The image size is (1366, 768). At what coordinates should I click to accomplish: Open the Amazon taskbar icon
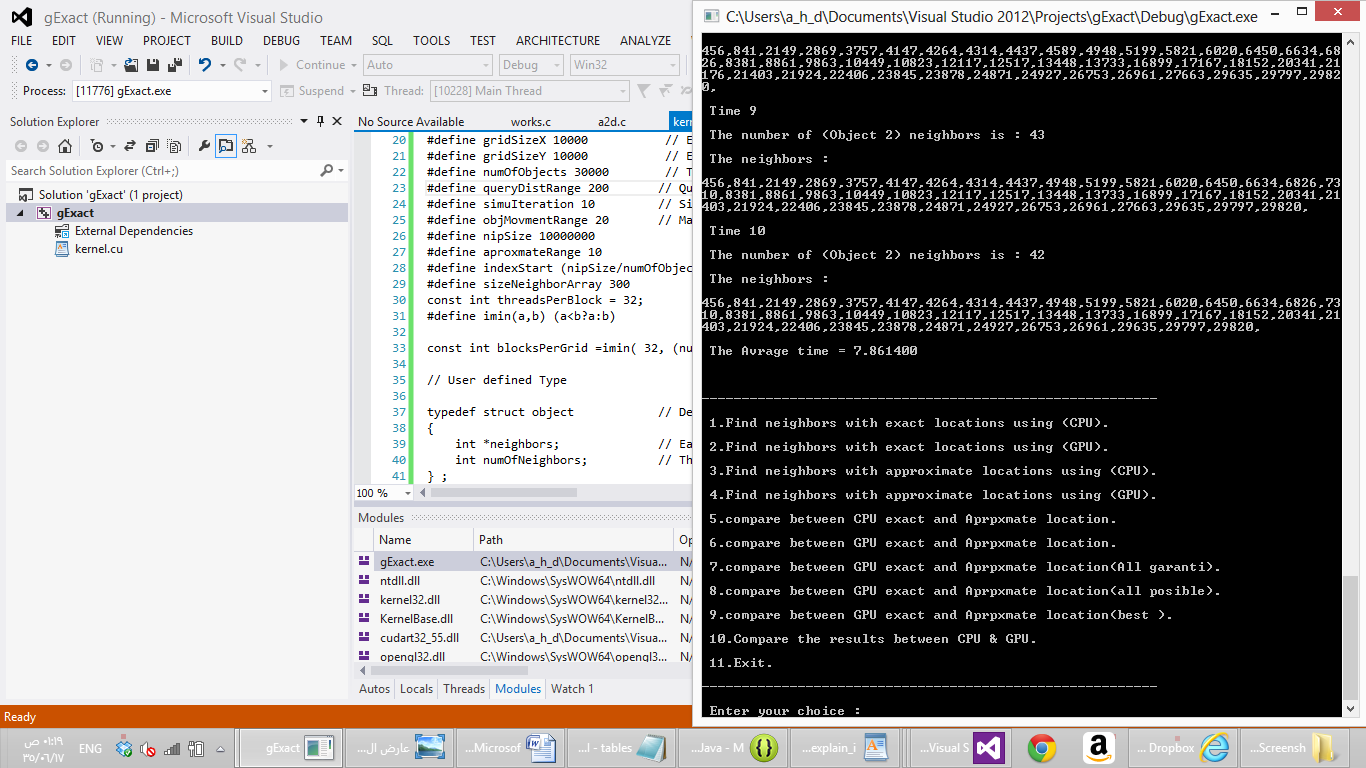coord(1098,747)
